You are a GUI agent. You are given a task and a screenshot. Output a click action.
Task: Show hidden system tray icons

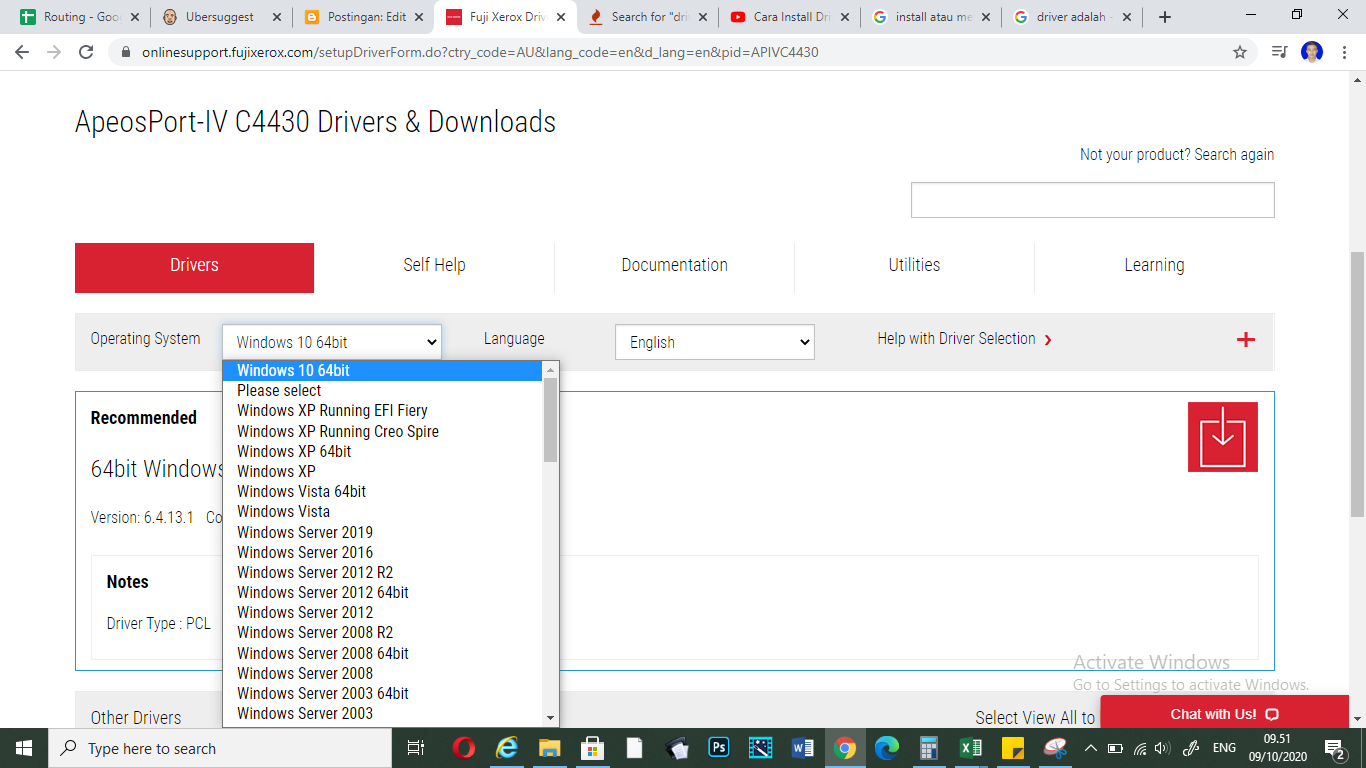(x=1091, y=748)
